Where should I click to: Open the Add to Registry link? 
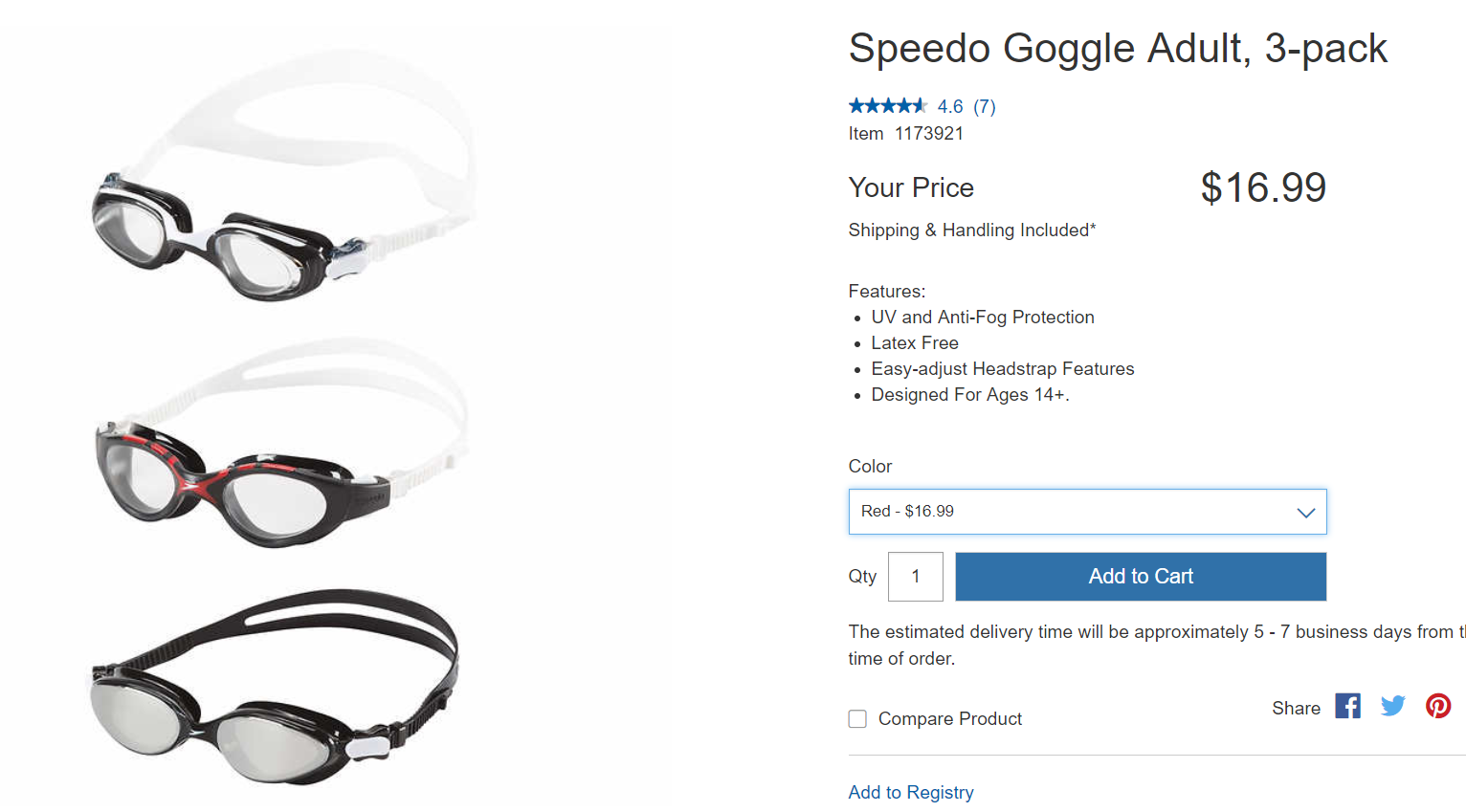(910, 792)
